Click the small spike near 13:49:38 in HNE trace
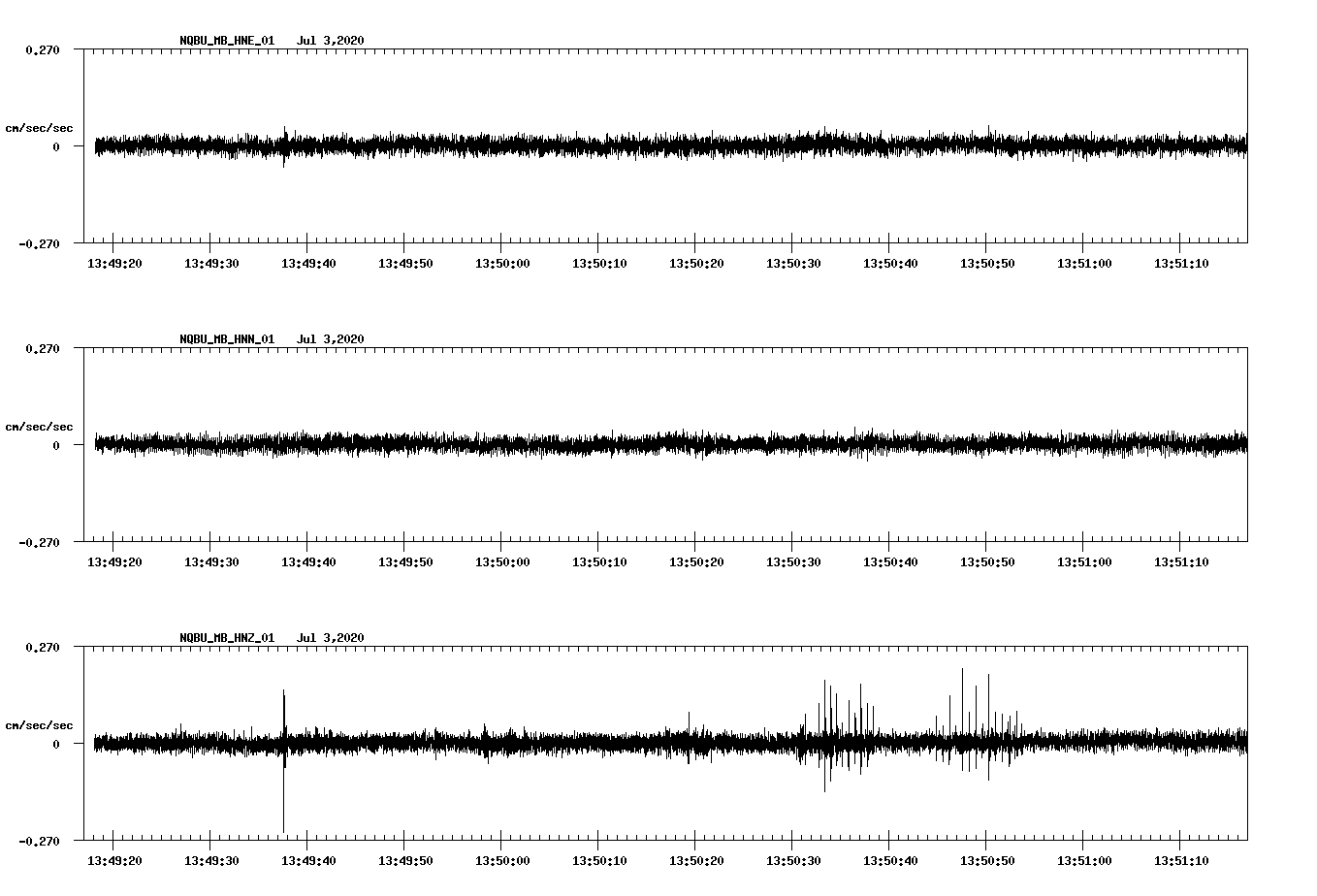Image resolution: width=1317 pixels, height=896 pixels. click(x=284, y=146)
